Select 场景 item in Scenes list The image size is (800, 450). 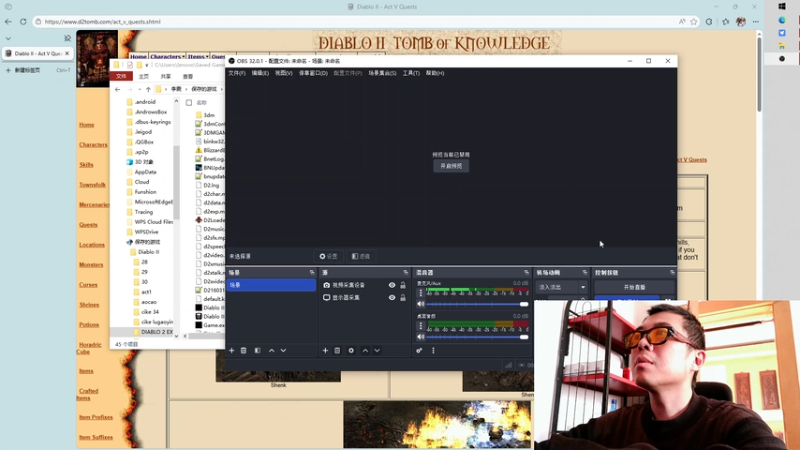[271, 285]
